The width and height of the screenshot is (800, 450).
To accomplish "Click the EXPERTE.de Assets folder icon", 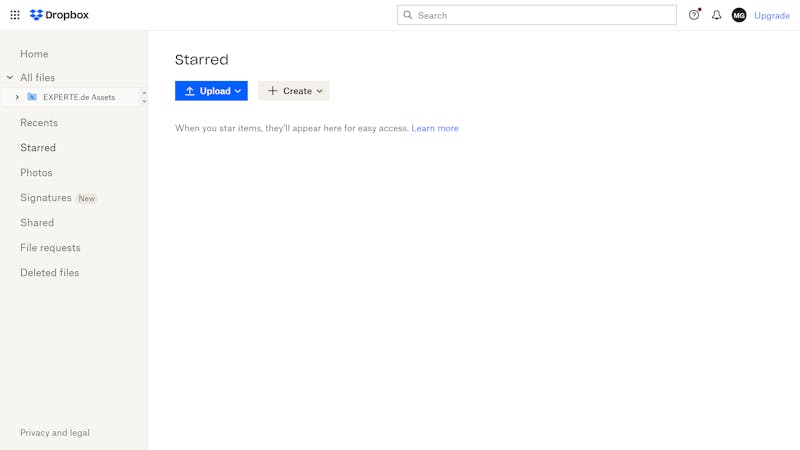I will 32,97.
